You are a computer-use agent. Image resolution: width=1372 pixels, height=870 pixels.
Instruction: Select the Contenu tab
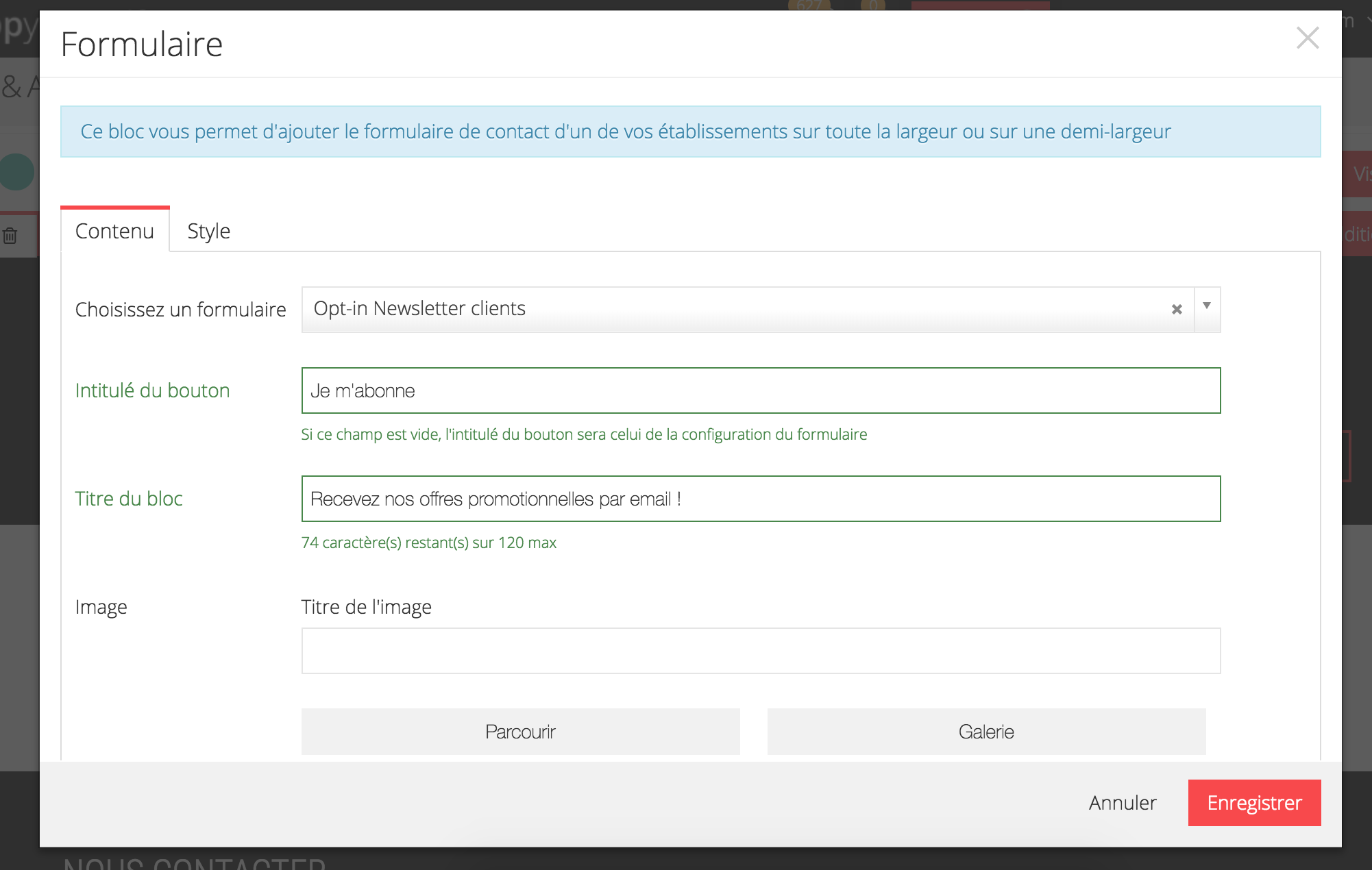coord(114,231)
